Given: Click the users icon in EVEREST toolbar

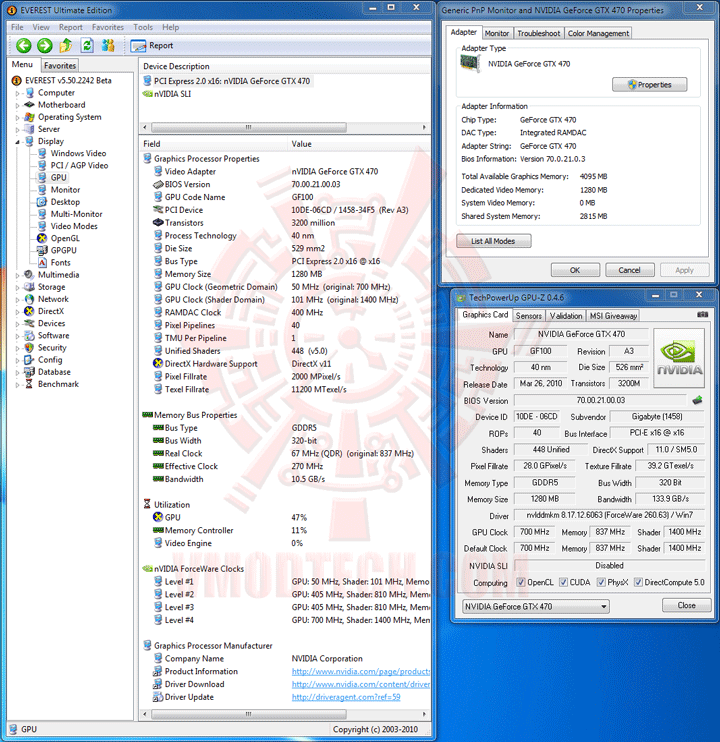Looking at the screenshot, I should click(108, 45).
